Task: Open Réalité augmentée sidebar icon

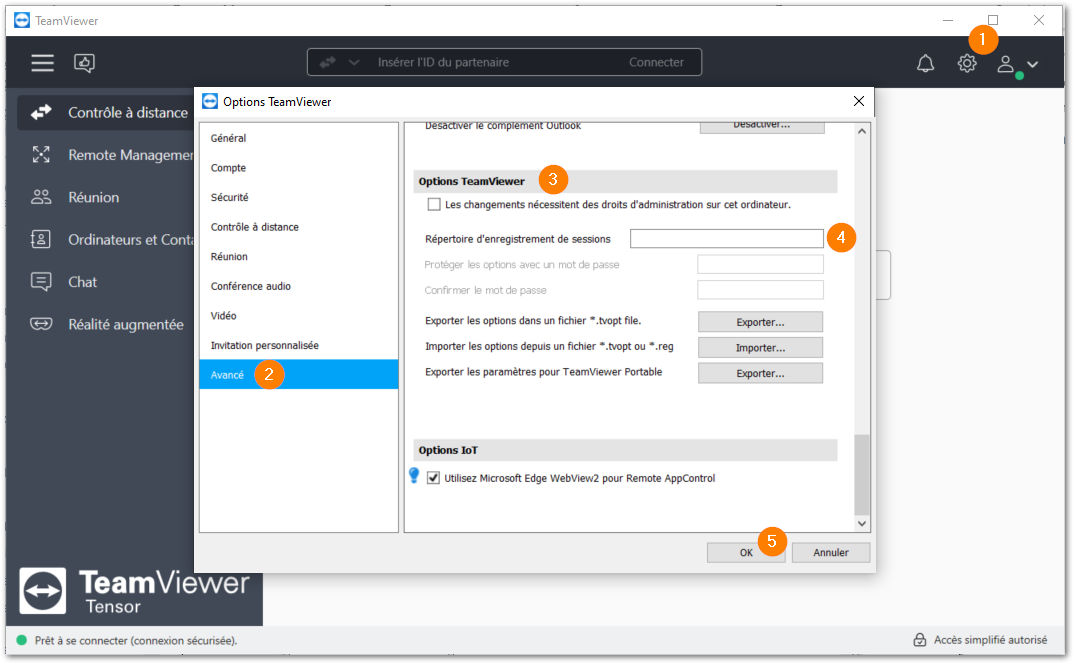Action: 41,324
